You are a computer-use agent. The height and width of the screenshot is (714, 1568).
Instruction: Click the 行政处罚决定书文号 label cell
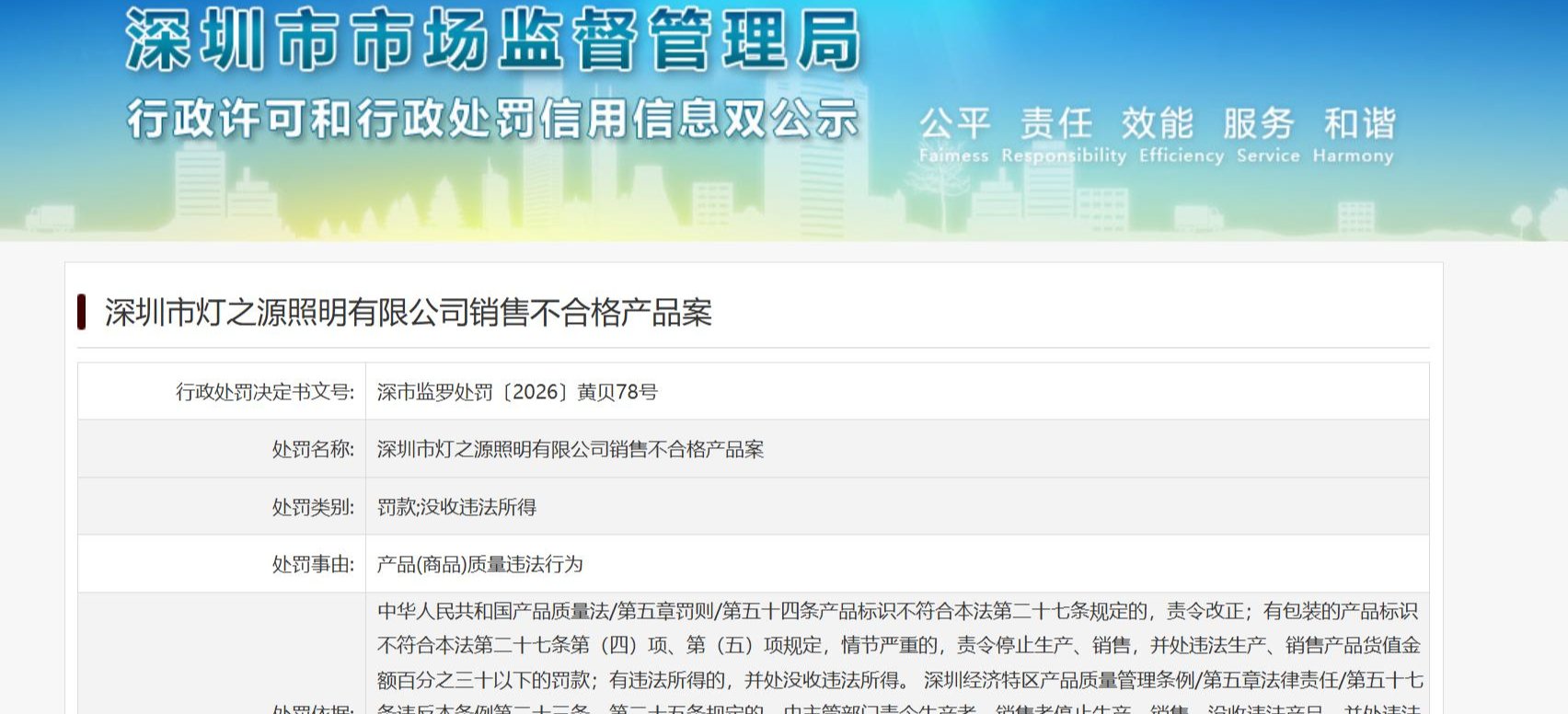(x=222, y=392)
